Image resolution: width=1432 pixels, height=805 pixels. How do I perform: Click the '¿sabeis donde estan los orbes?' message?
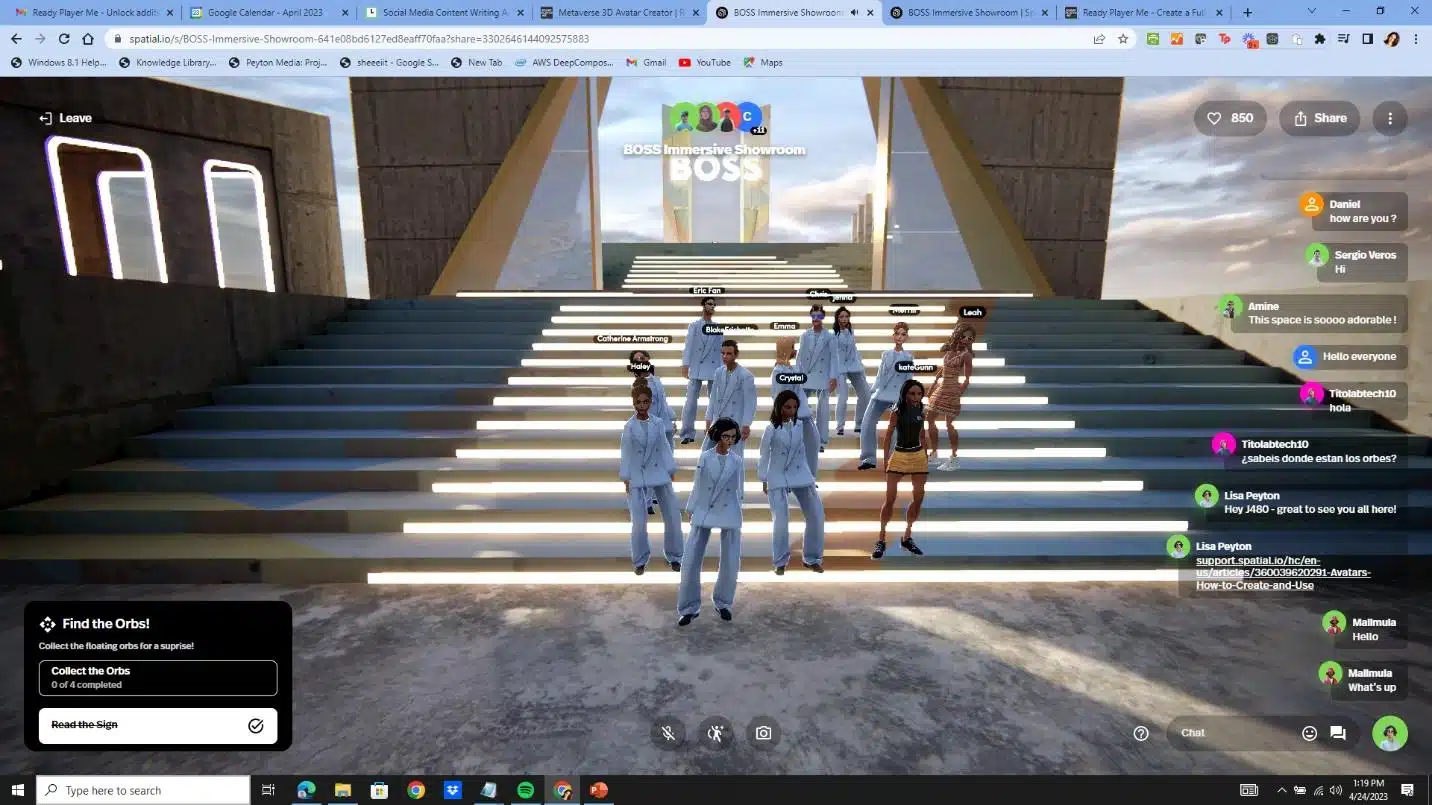(x=1318, y=458)
